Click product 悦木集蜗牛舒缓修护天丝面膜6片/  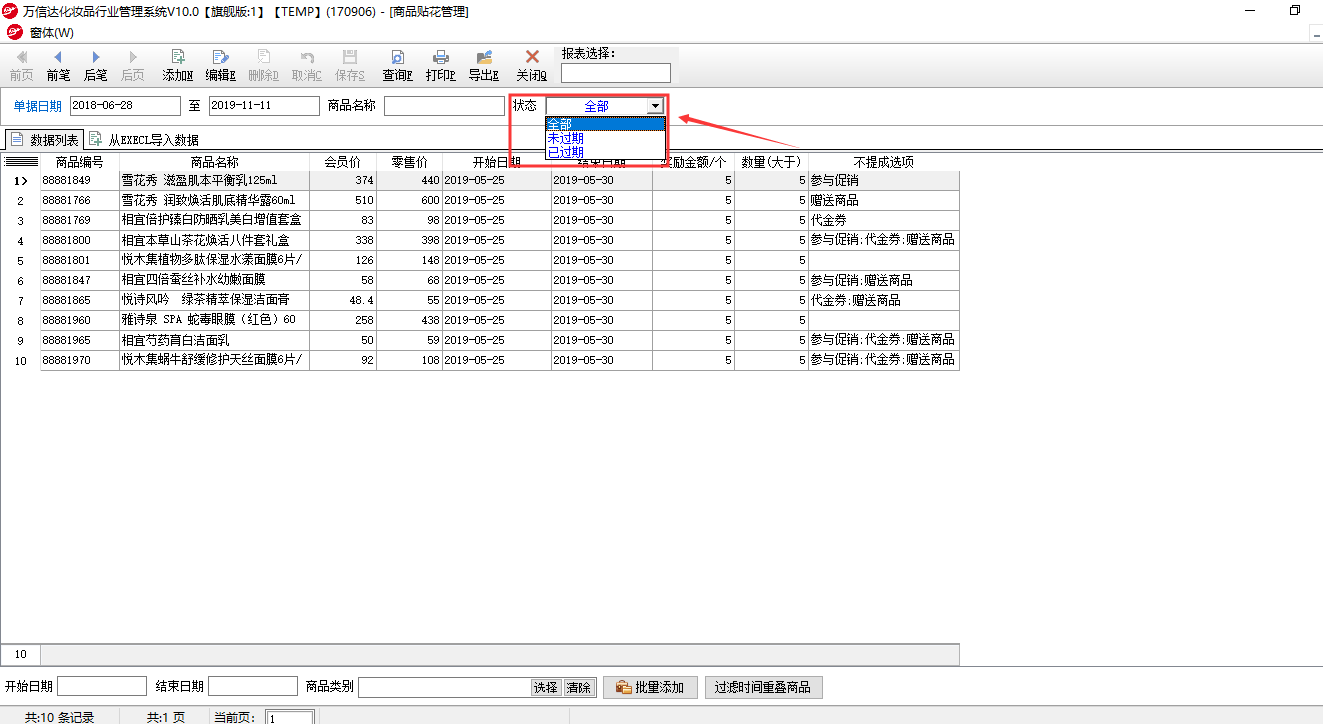tap(214, 361)
